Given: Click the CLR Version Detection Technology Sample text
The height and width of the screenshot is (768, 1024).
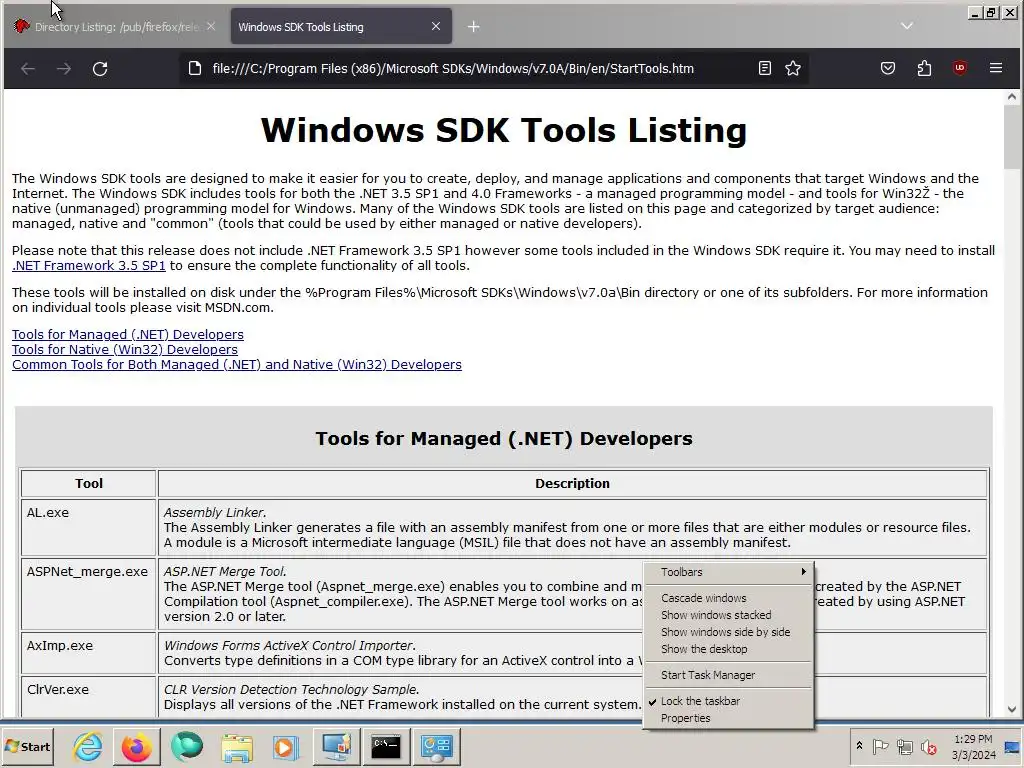Looking at the screenshot, I should [291, 690].
